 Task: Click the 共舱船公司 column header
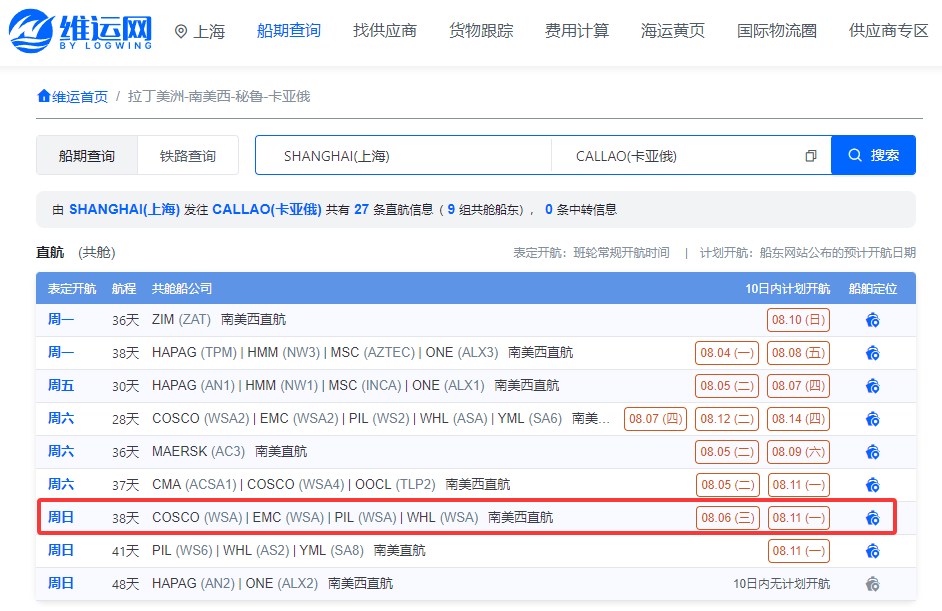182,288
